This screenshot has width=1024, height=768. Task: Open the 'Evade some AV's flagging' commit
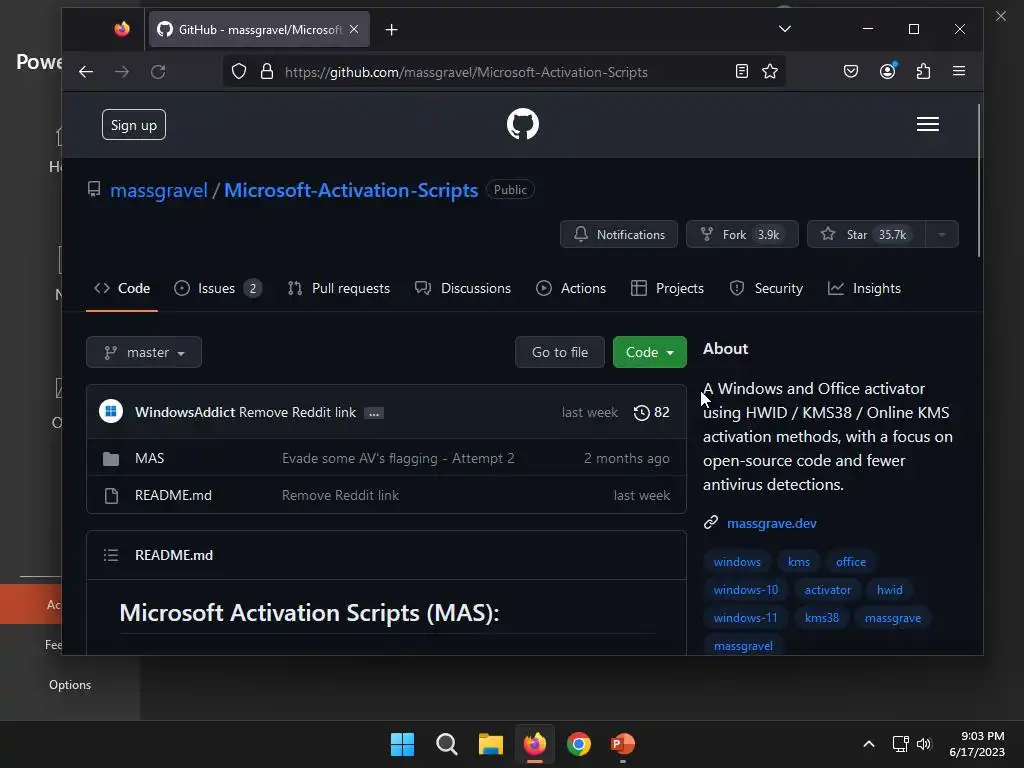pyautogui.click(x=398, y=458)
